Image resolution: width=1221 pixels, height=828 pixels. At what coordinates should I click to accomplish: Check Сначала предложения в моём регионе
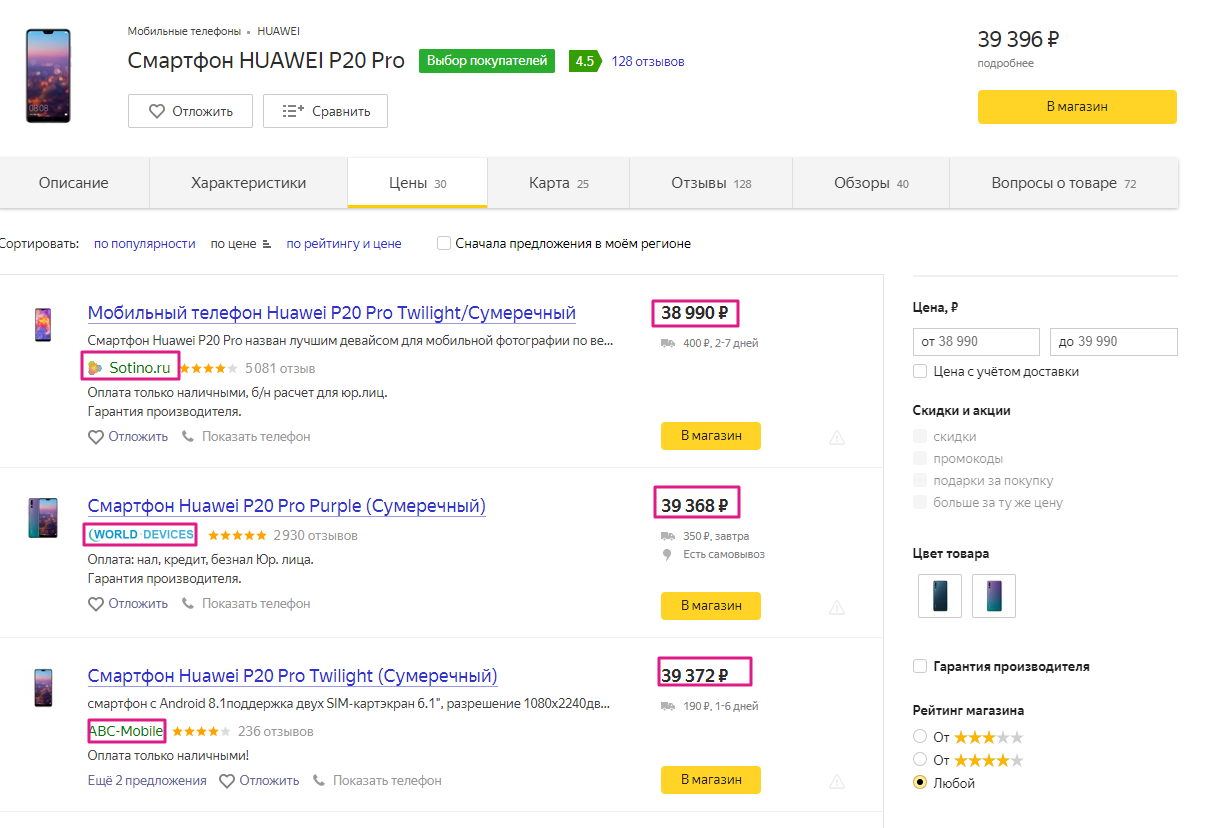click(444, 243)
